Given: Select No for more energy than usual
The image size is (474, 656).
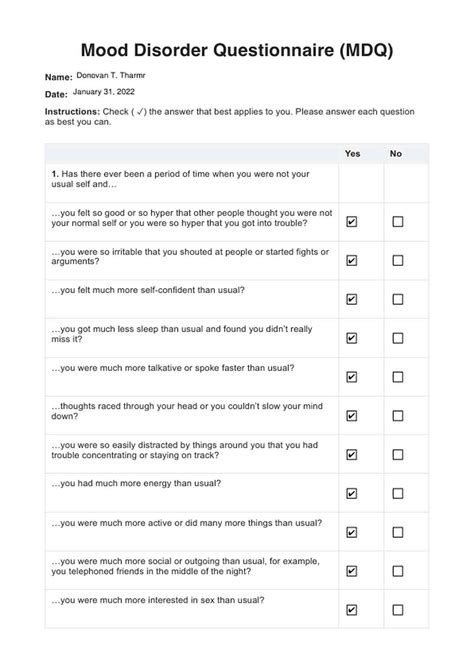Looking at the screenshot, I should [397, 494].
